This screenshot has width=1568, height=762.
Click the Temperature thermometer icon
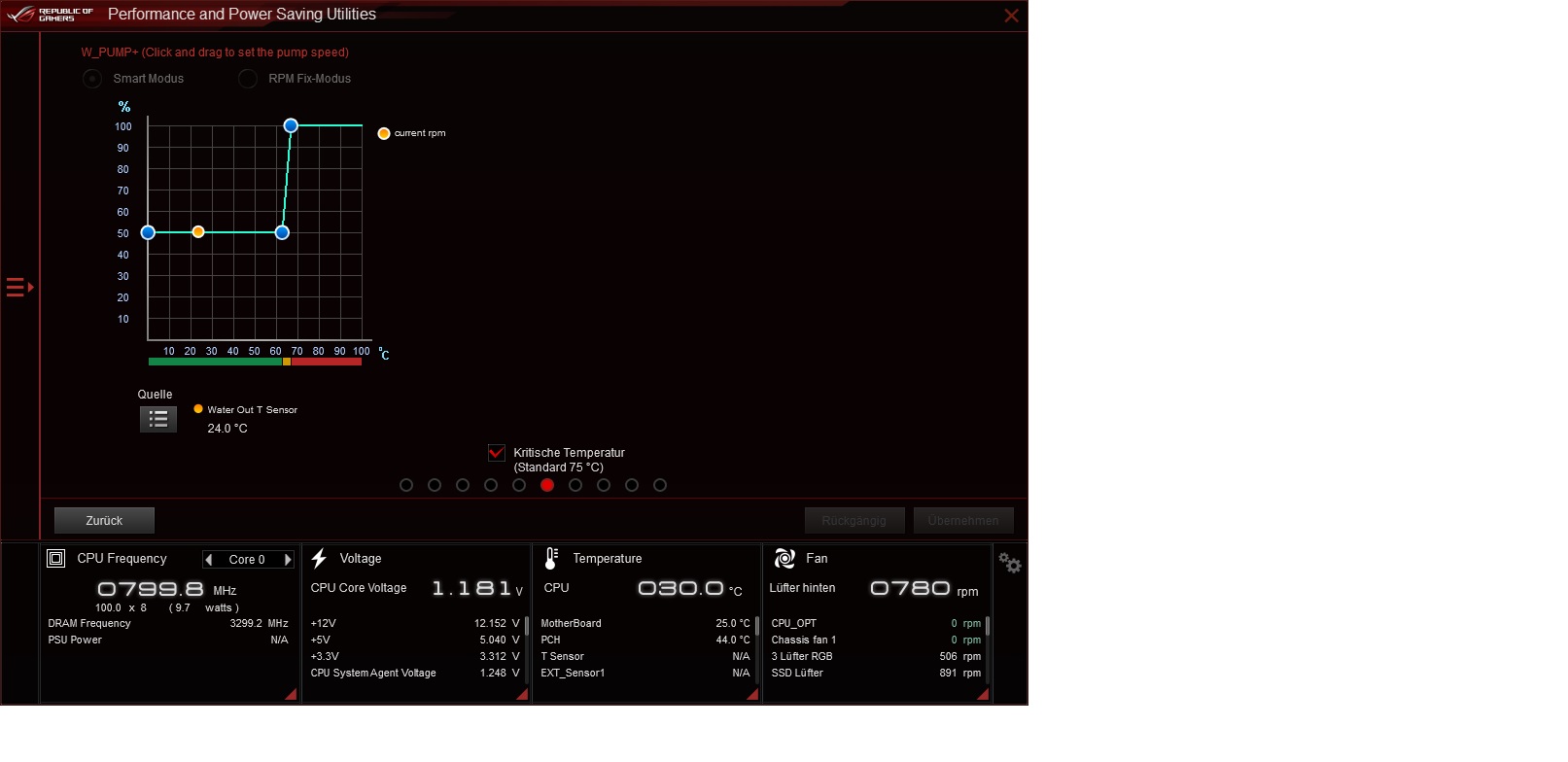[551, 558]
